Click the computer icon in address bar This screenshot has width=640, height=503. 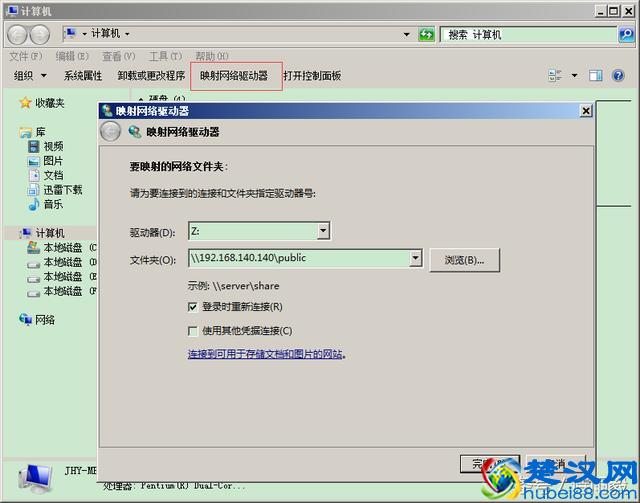pos(71,33)
